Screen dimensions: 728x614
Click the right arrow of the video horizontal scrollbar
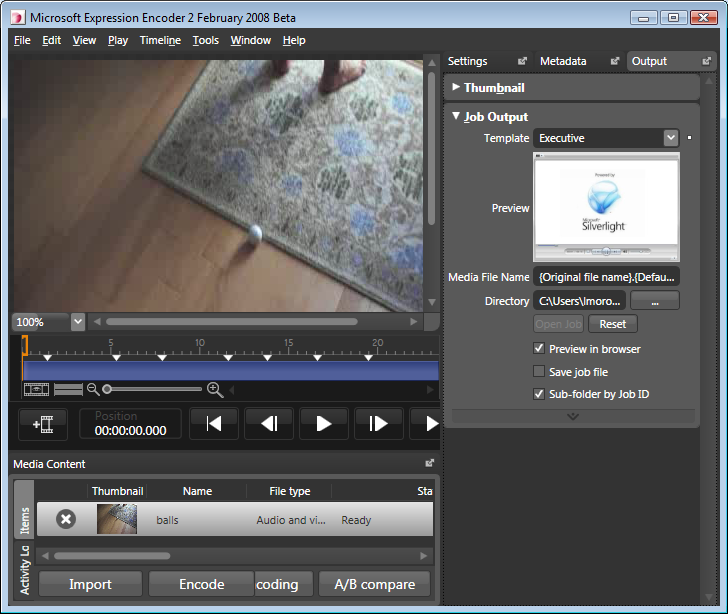pos(414,321)
